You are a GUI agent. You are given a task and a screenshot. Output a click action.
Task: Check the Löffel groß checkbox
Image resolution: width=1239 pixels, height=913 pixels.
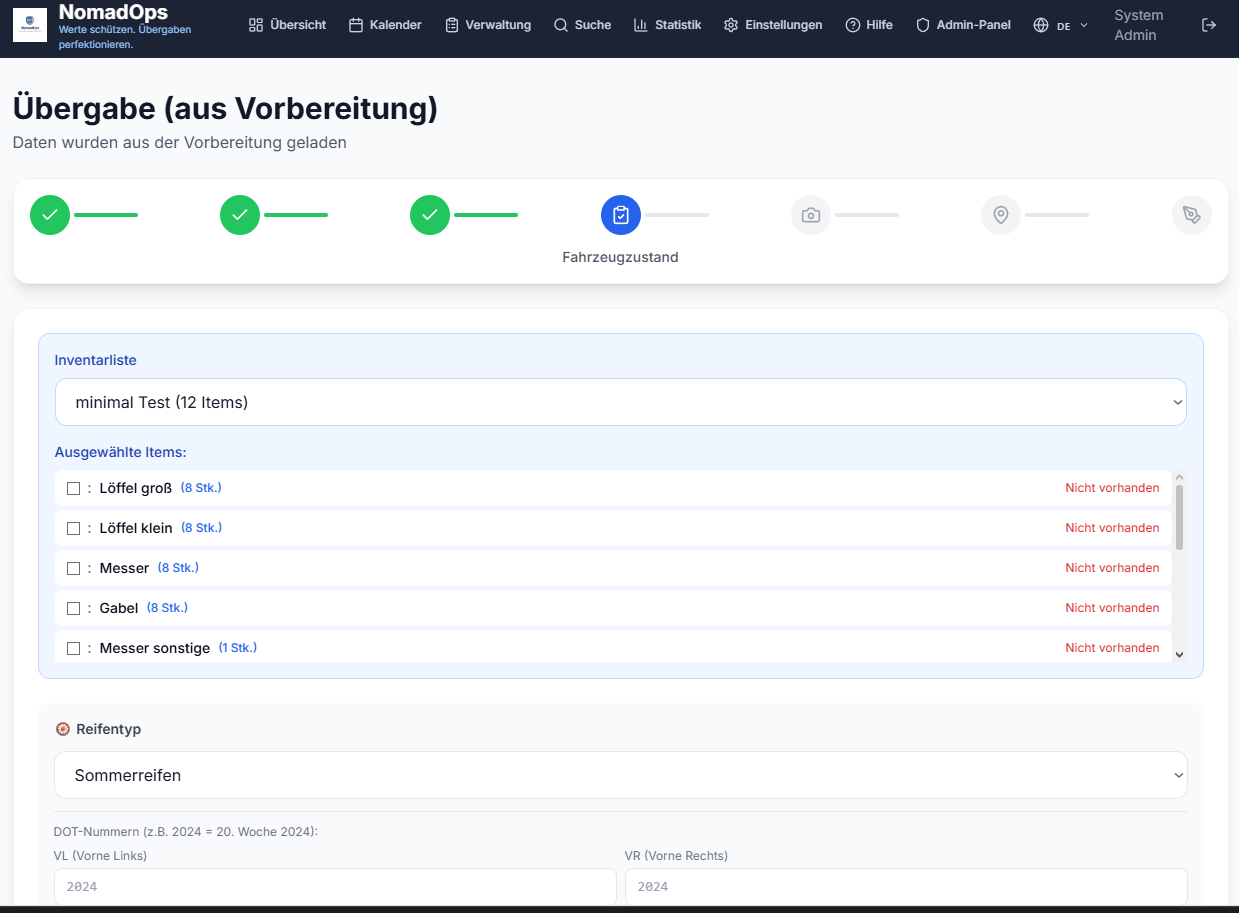click(73, 488)
